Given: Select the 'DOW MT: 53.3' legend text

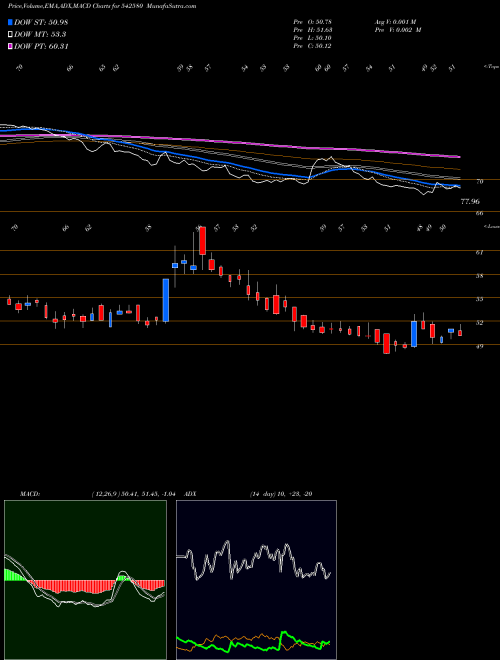Looking at the screenshot, I should point(40,35).
